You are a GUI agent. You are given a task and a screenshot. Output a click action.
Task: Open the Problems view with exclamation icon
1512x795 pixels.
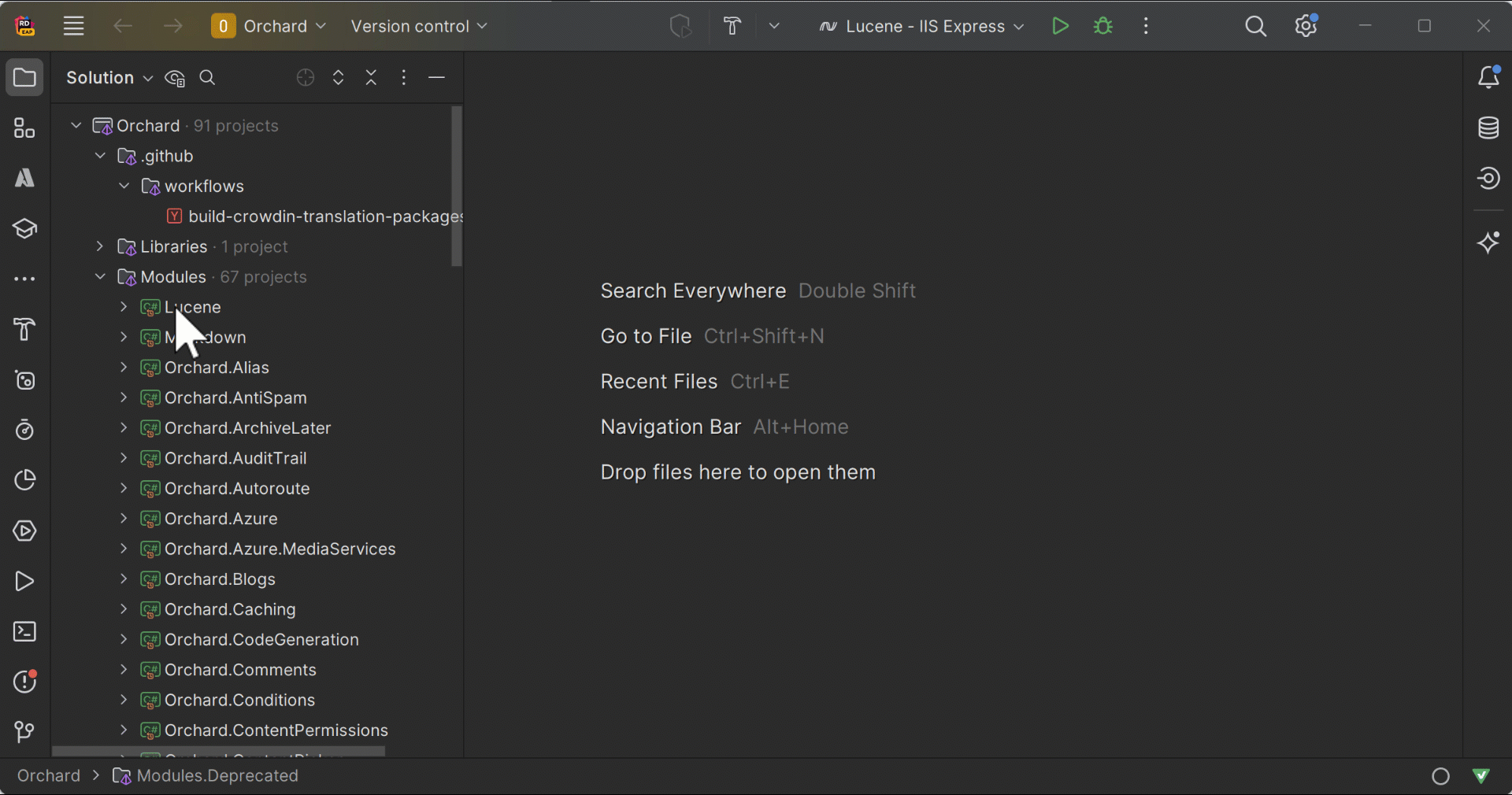(x=24, y=682)
